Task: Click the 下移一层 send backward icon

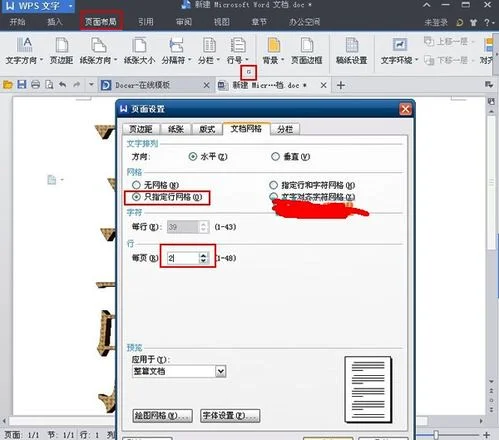Action: (429, 60)
